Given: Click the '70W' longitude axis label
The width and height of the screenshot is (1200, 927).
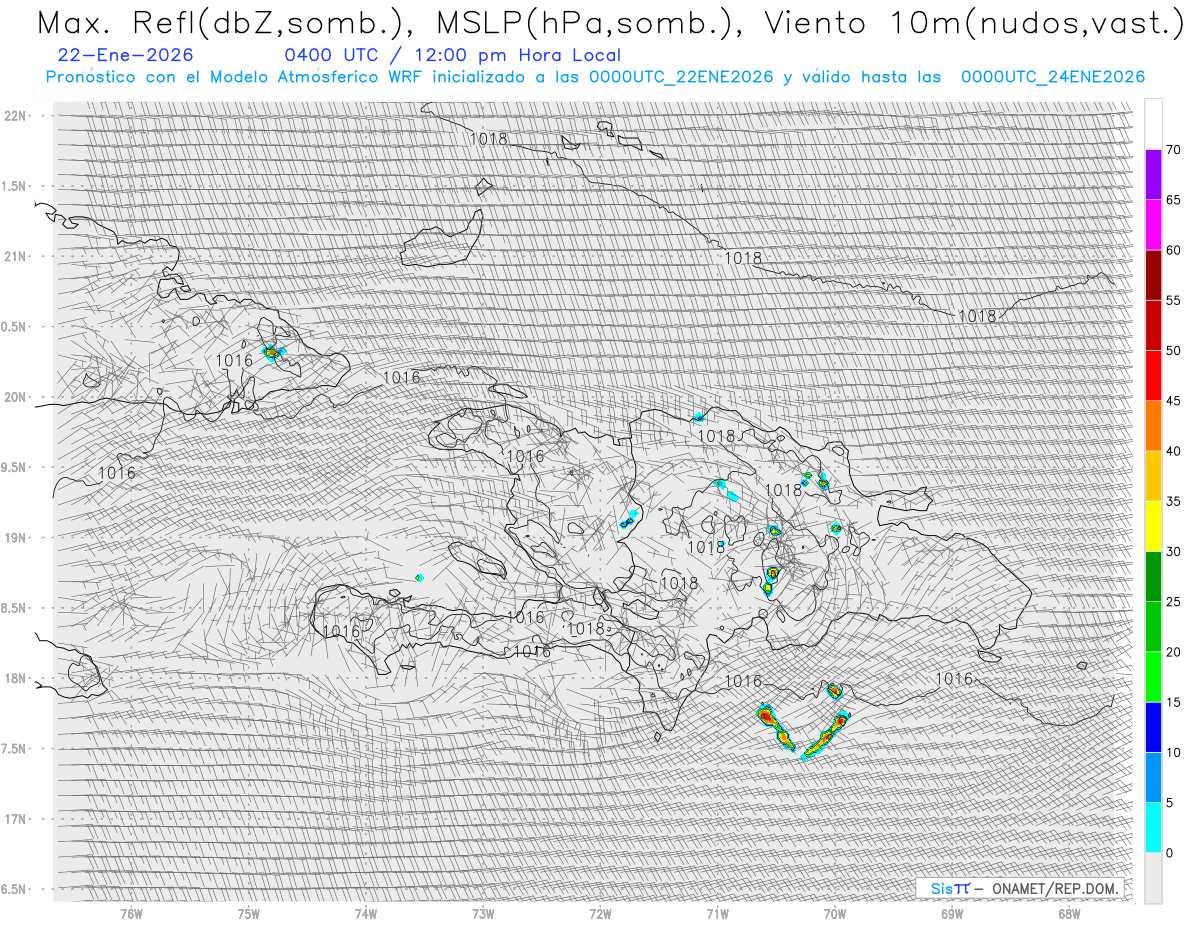Looking at the screenshot, I should [835, 915].
